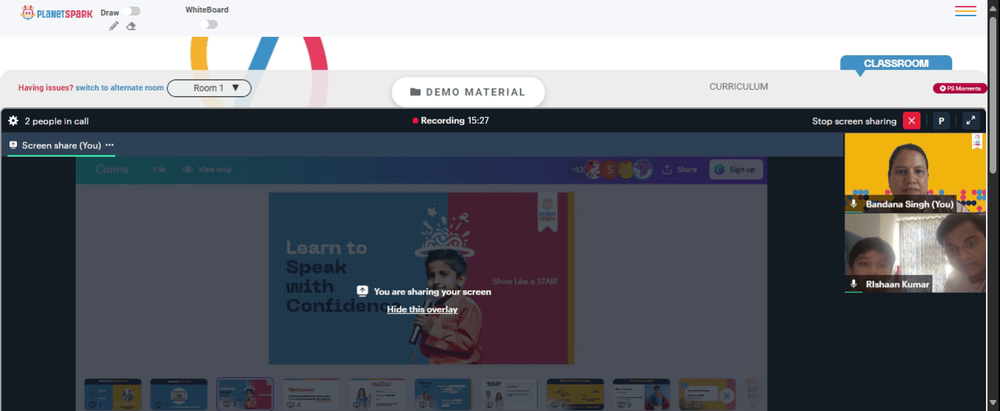Select the Classroom tab
Viewport: 1000px width, 411px height.
pyautogui.click(x=896, y=63)
